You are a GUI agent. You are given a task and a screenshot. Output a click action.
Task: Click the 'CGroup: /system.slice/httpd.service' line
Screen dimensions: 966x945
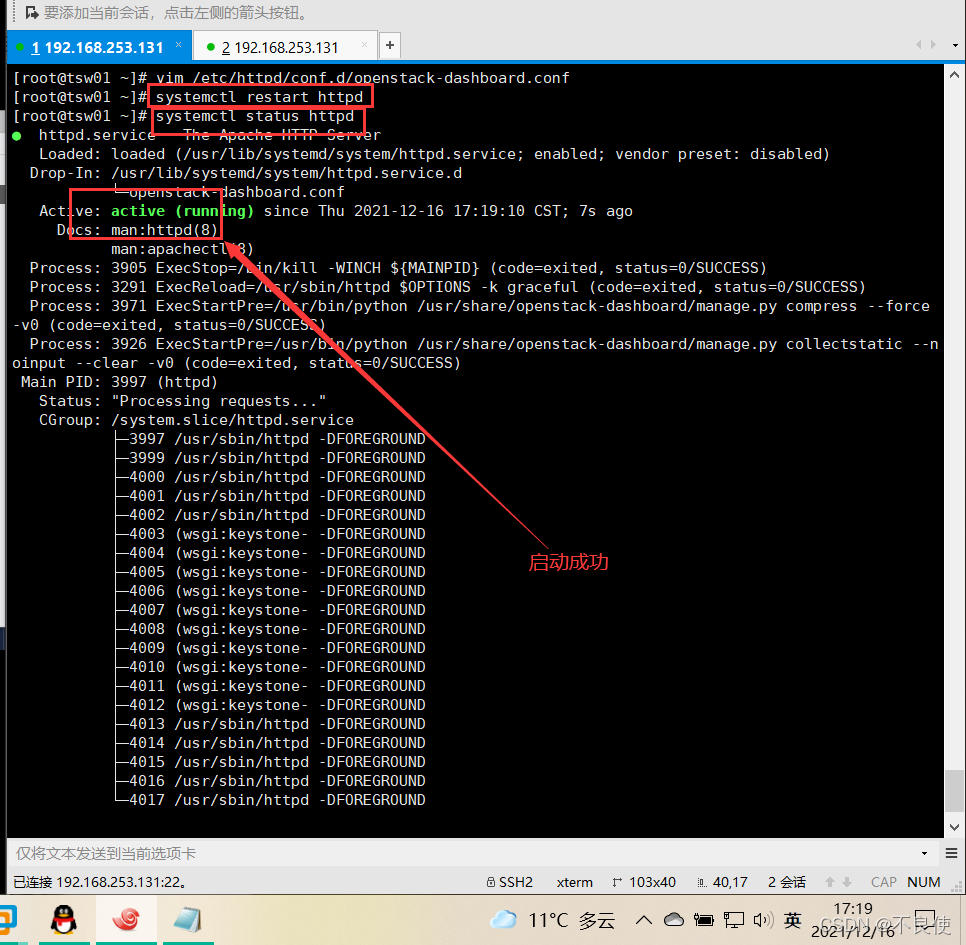click(x=196, y=421)
